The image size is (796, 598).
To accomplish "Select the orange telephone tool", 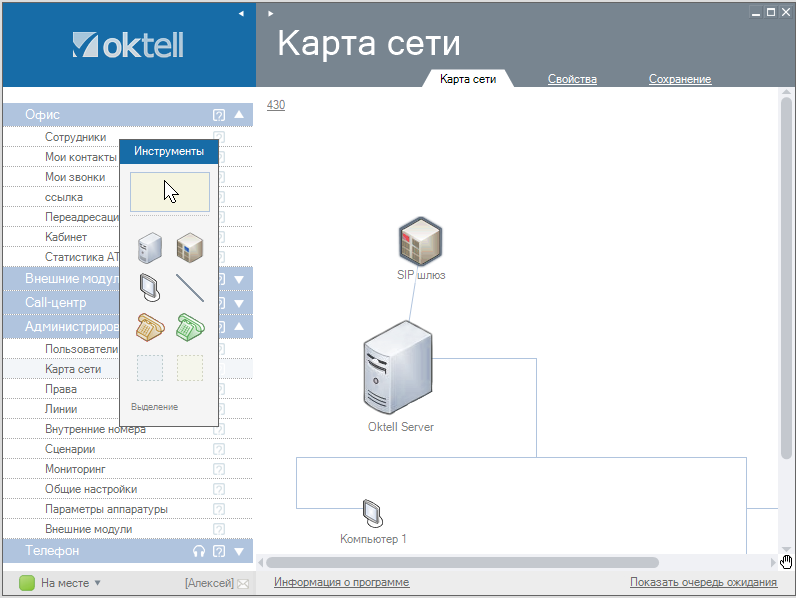I will (x=148, y=327).
